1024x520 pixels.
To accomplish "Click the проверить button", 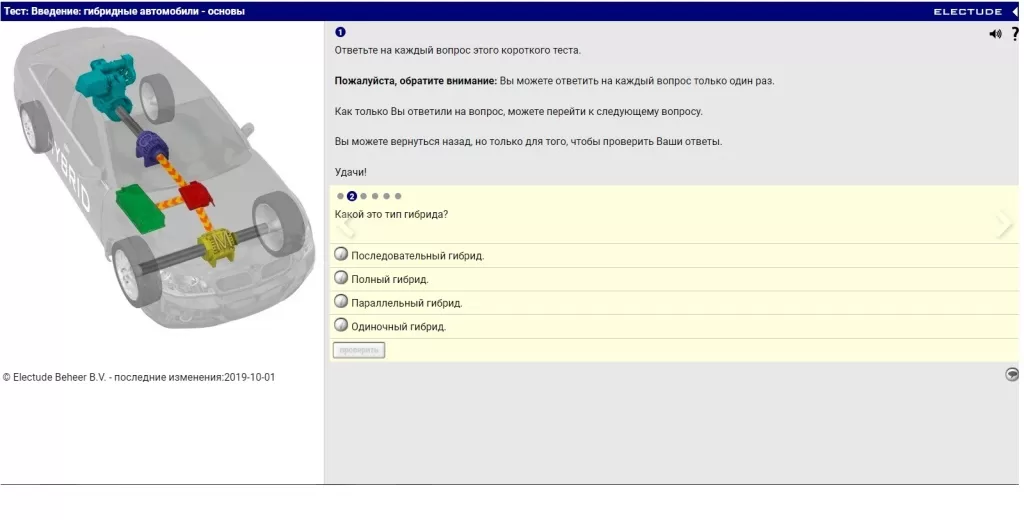I will pyautogui.click(x=359, y=350).
